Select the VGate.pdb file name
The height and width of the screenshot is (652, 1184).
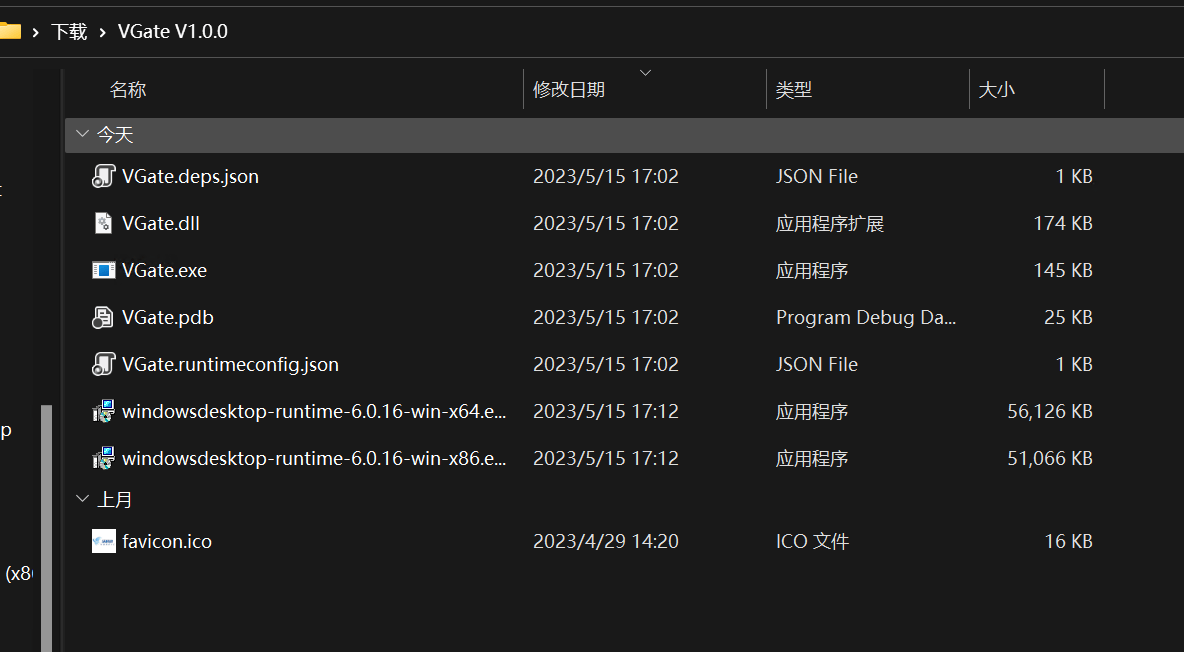(x=168, y=317)
